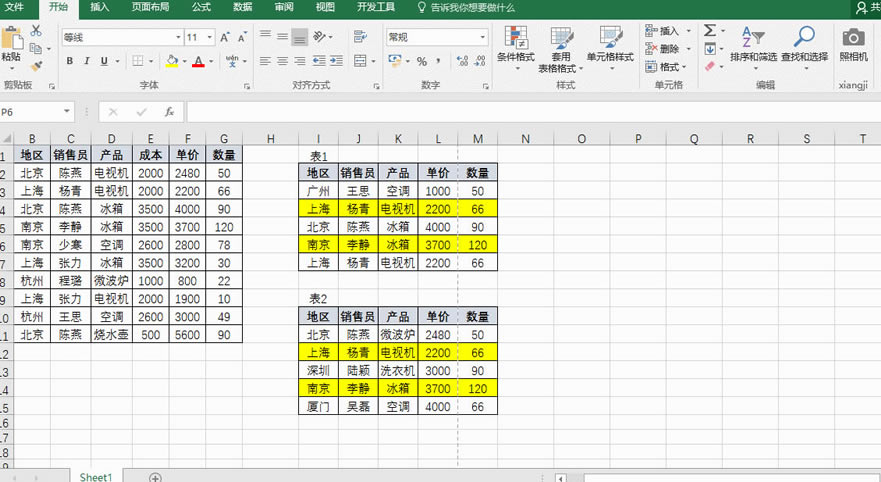
Task: Click the Clear eraser icon
Action: point(710,66)
